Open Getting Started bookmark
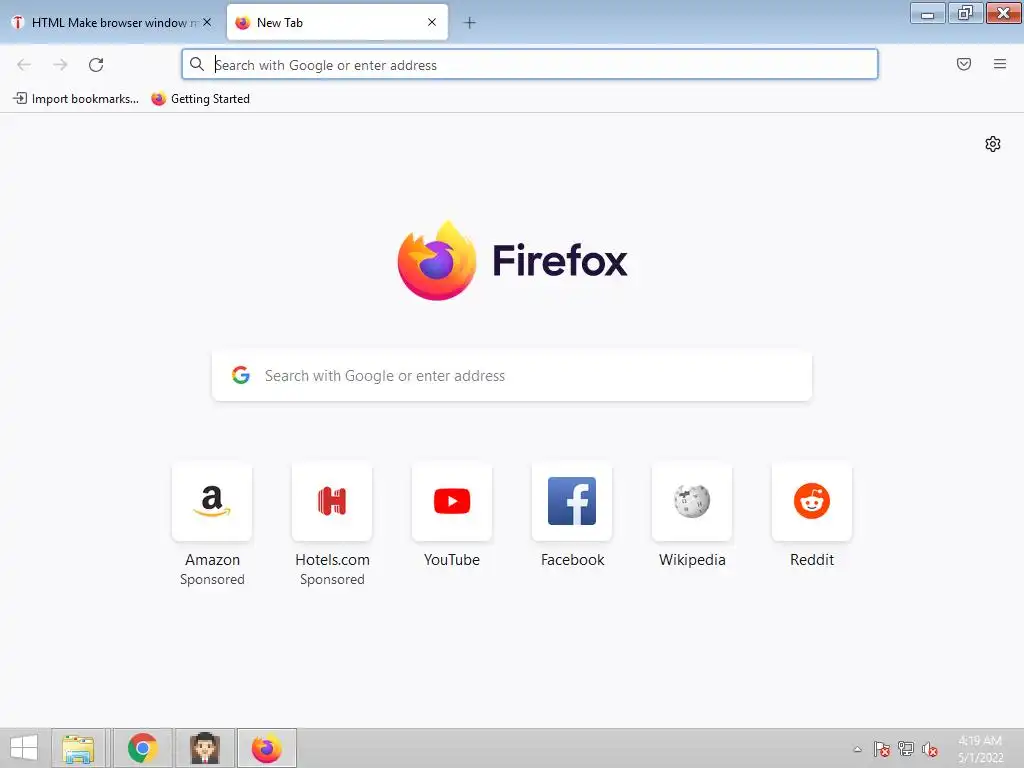 (200, 99)
